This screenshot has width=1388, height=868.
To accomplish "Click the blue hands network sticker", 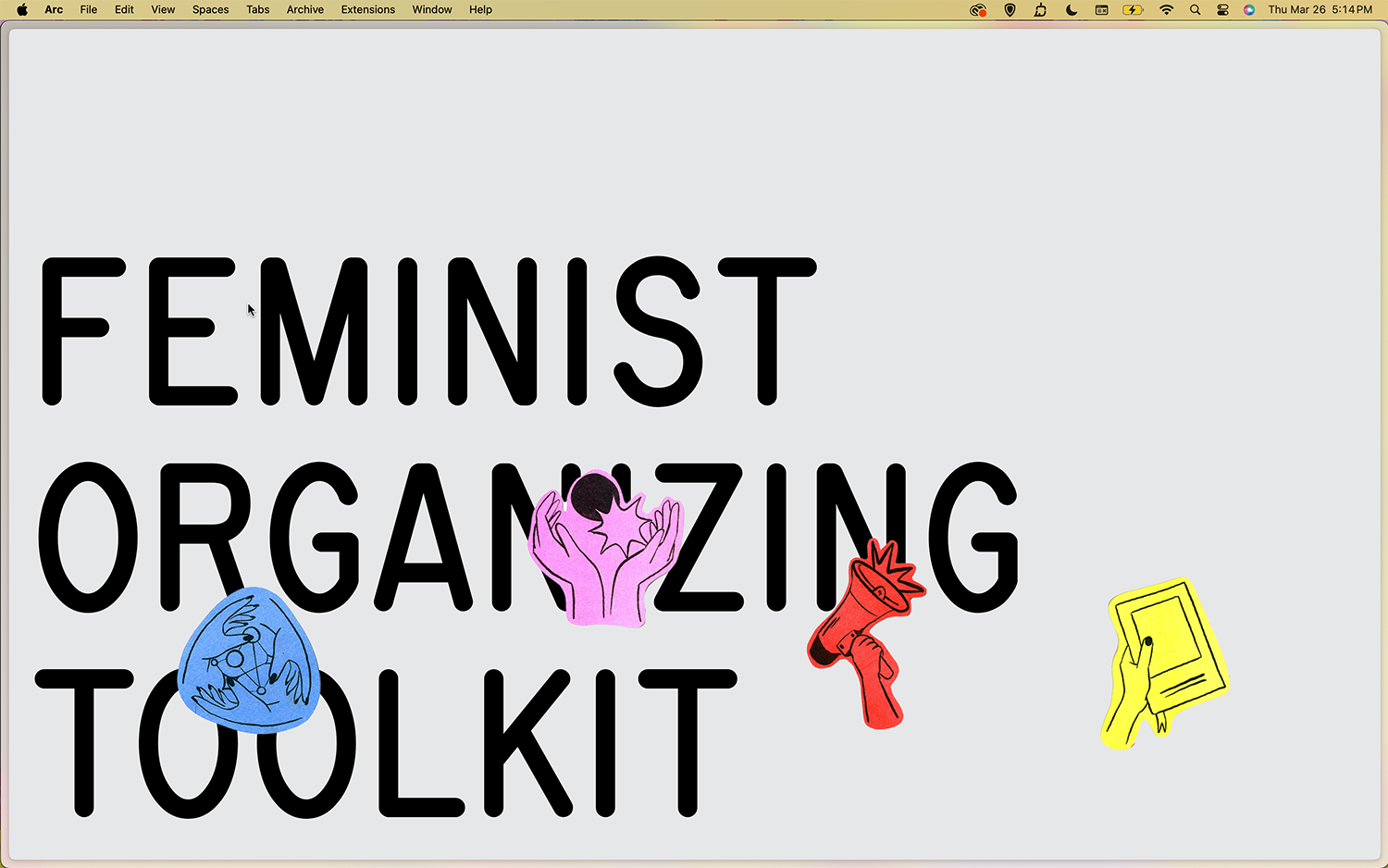I will click(x=248, y=661).
